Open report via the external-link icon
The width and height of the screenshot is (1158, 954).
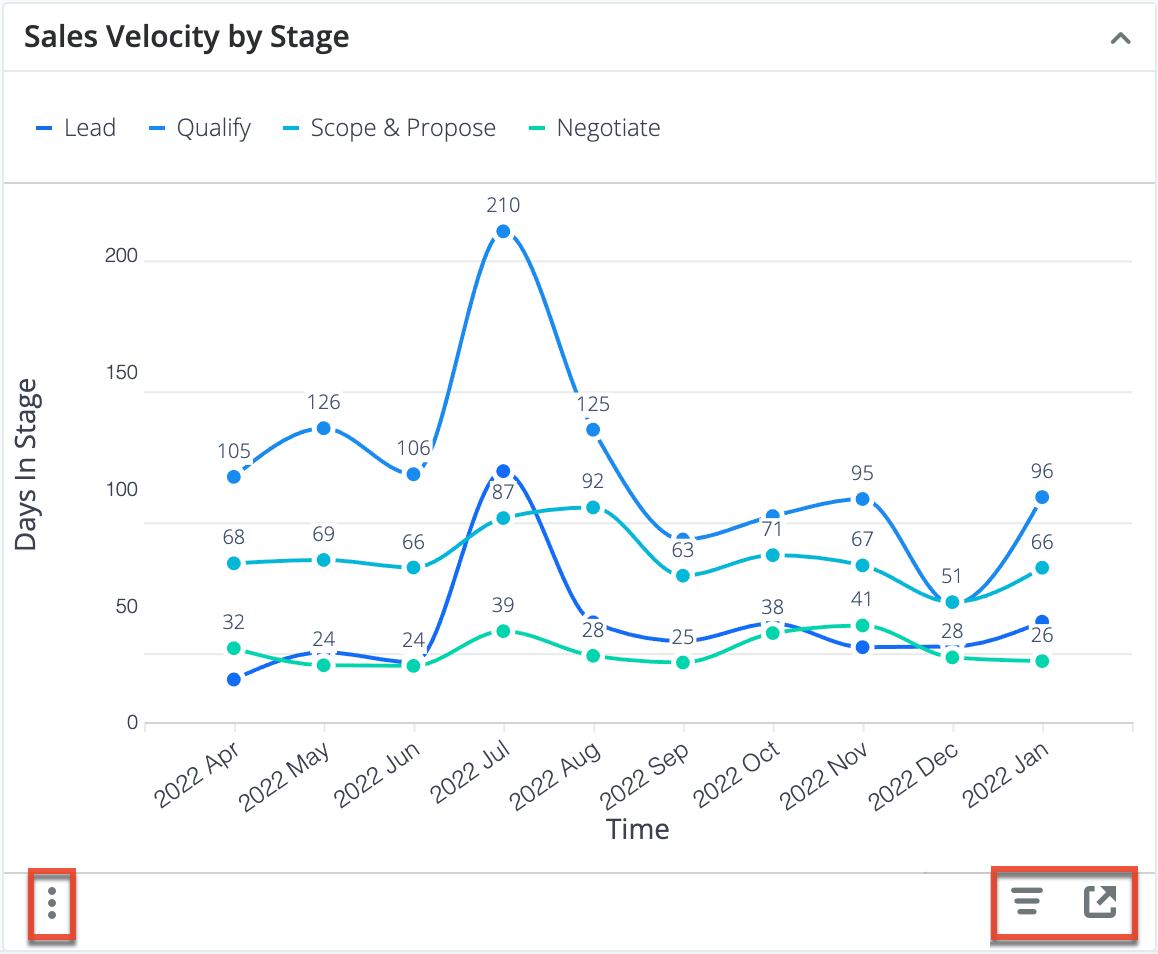pos(1100,902)
